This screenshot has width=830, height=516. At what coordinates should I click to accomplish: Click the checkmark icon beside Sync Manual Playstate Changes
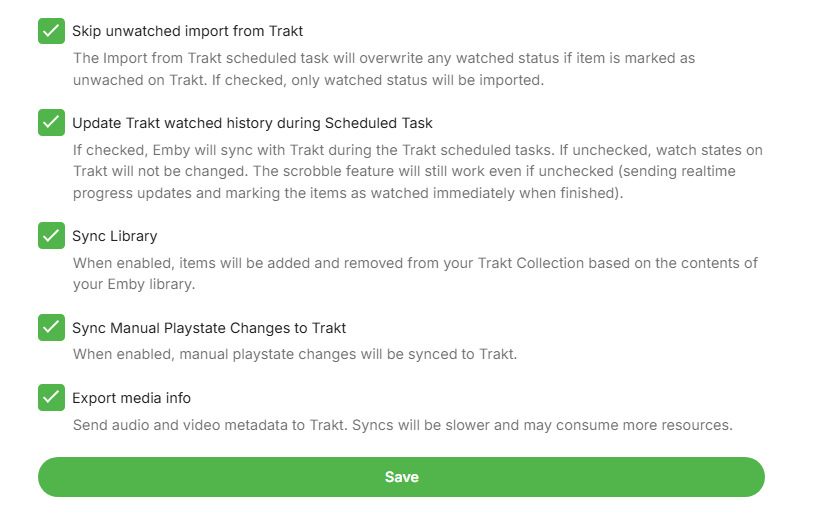(51, 327)
